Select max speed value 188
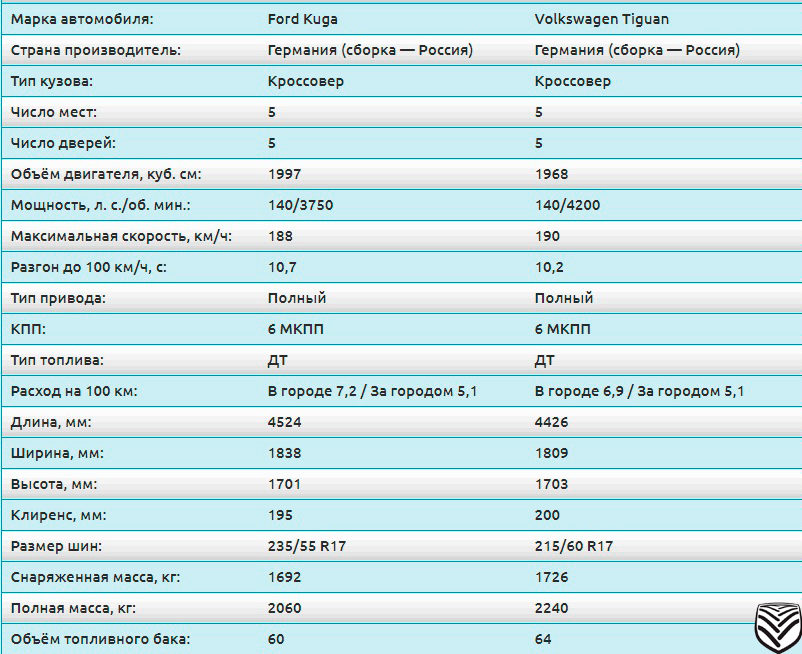Image resolution: width=802 pixels, height=654 pixels. coord(280,236)
